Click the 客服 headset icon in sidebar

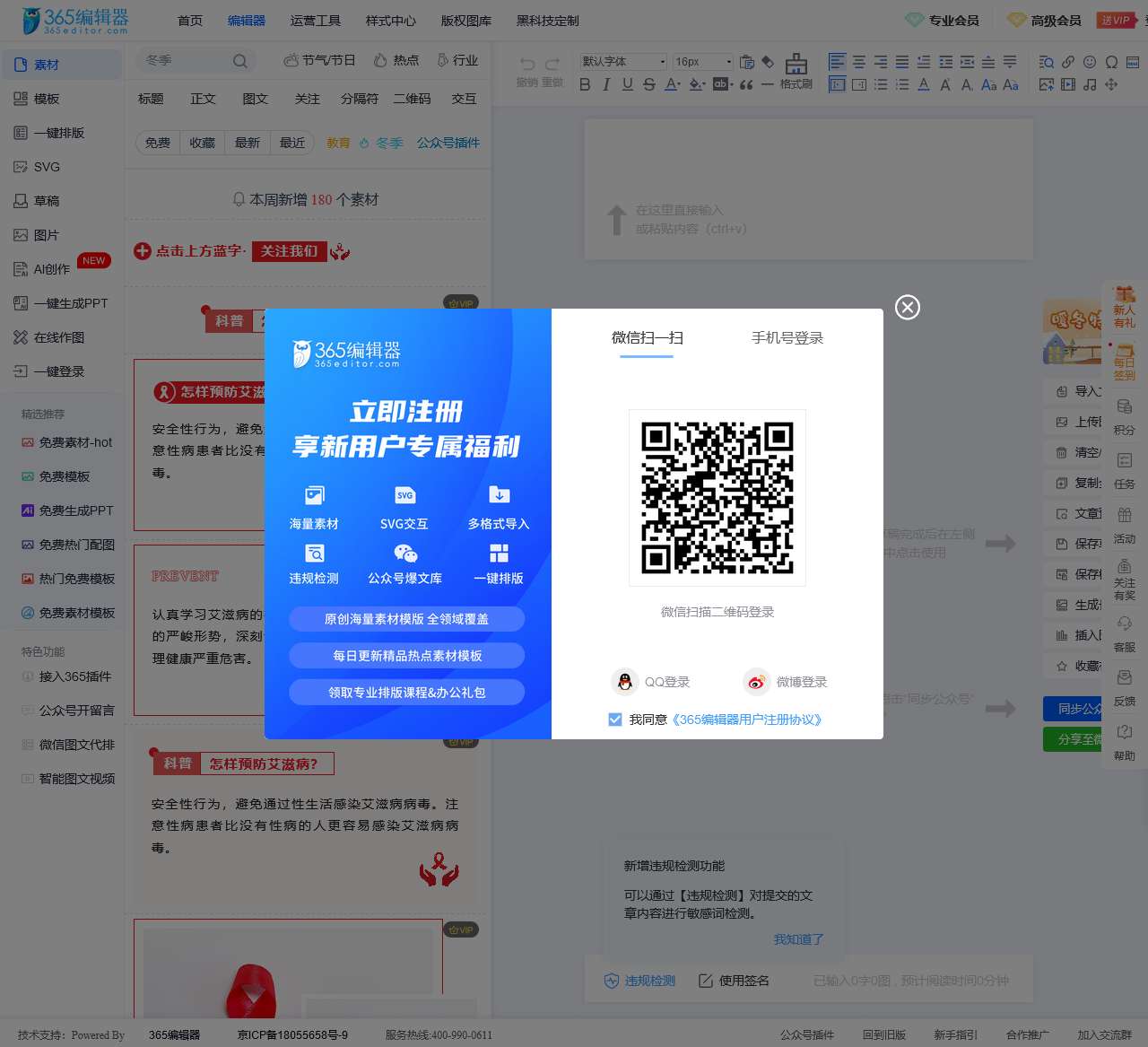(1125, 624)
